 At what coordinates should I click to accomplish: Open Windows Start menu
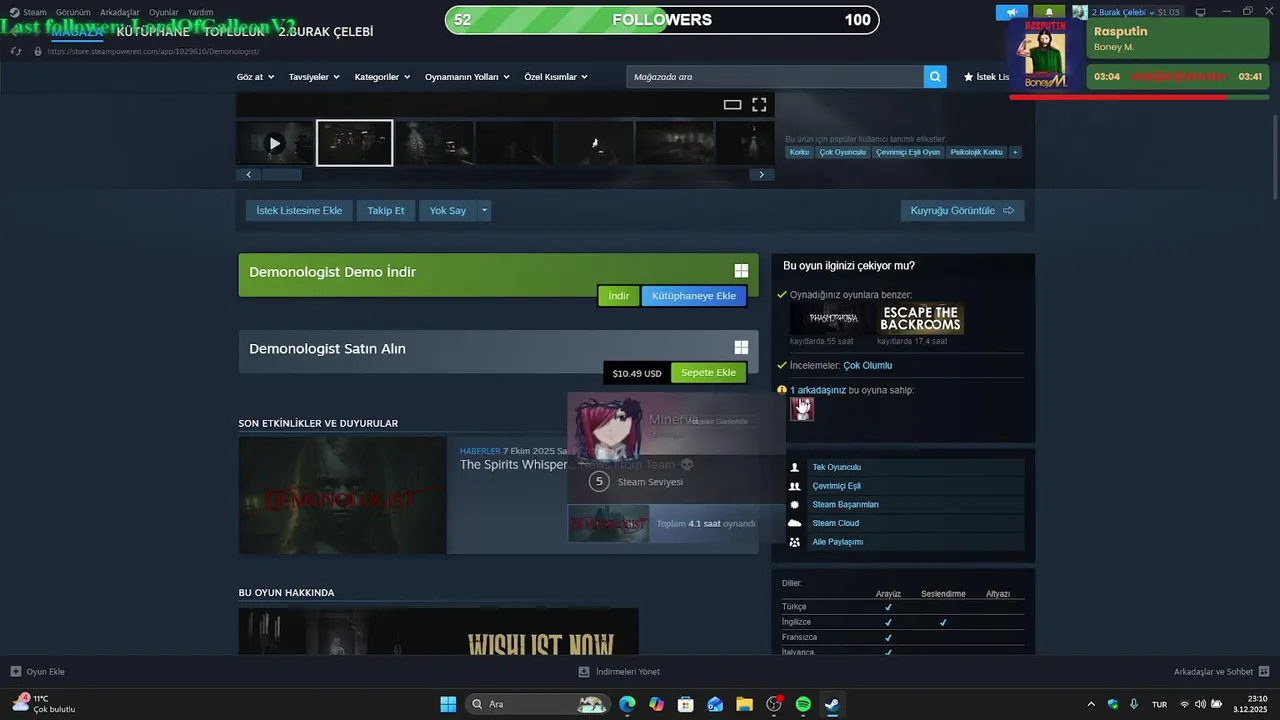448,704
